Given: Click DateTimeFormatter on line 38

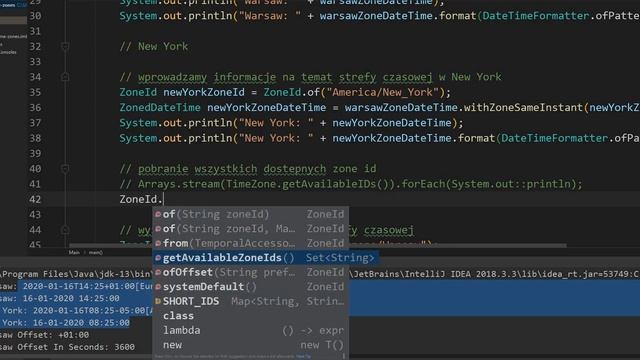Looking at the screenshot, I should 555,138.
